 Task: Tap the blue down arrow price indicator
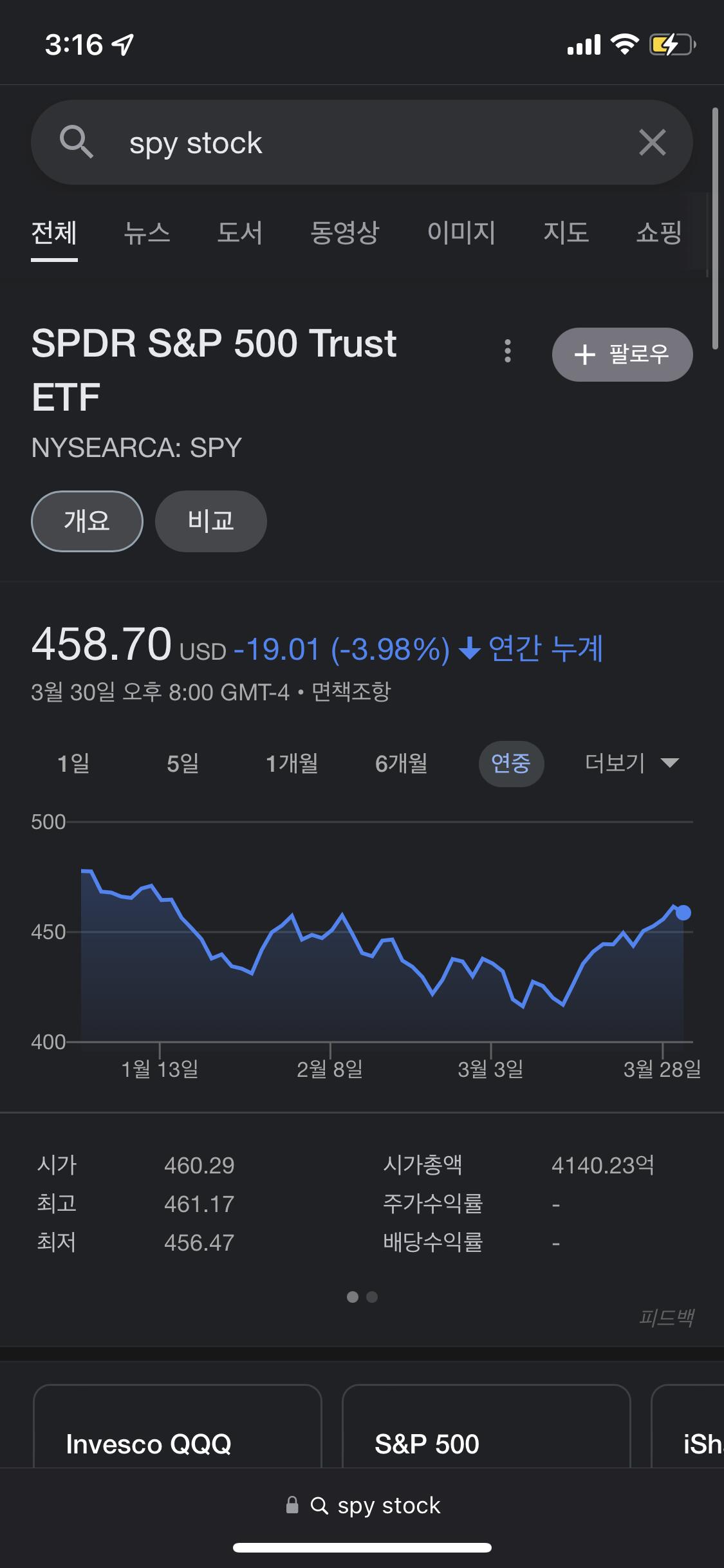coord(470,648)
